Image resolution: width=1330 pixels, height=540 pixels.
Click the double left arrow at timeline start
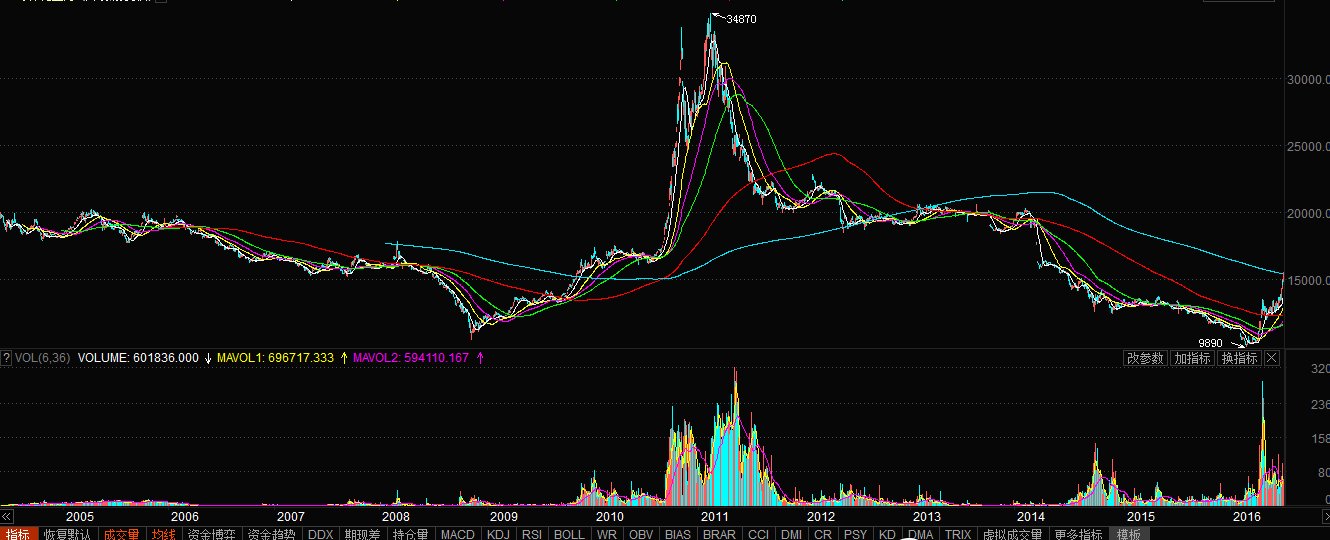6,516
